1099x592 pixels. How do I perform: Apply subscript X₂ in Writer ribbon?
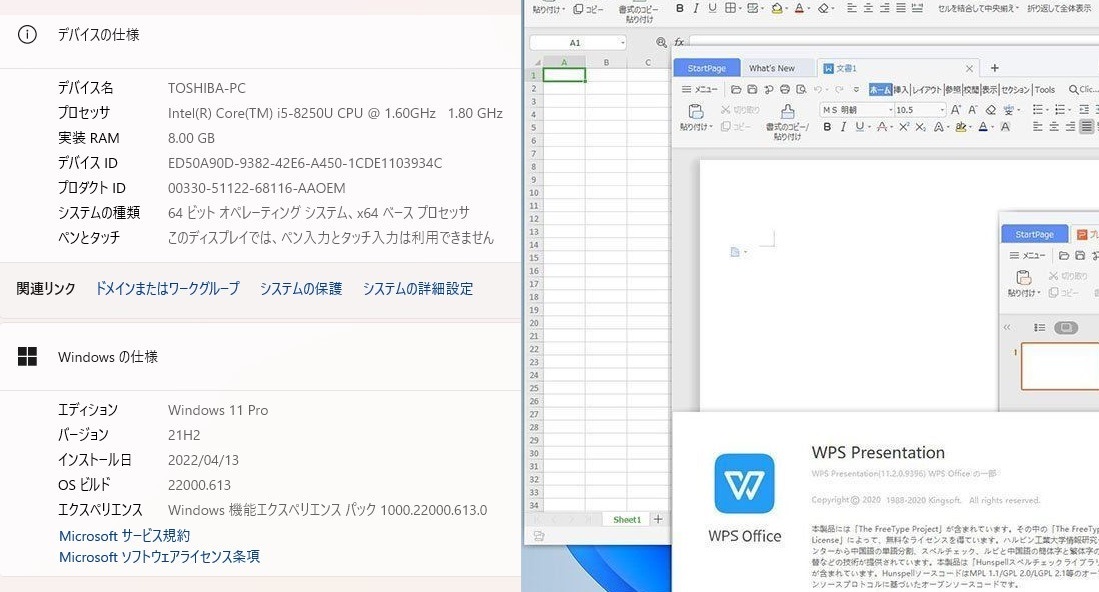(x=920, y=127)
